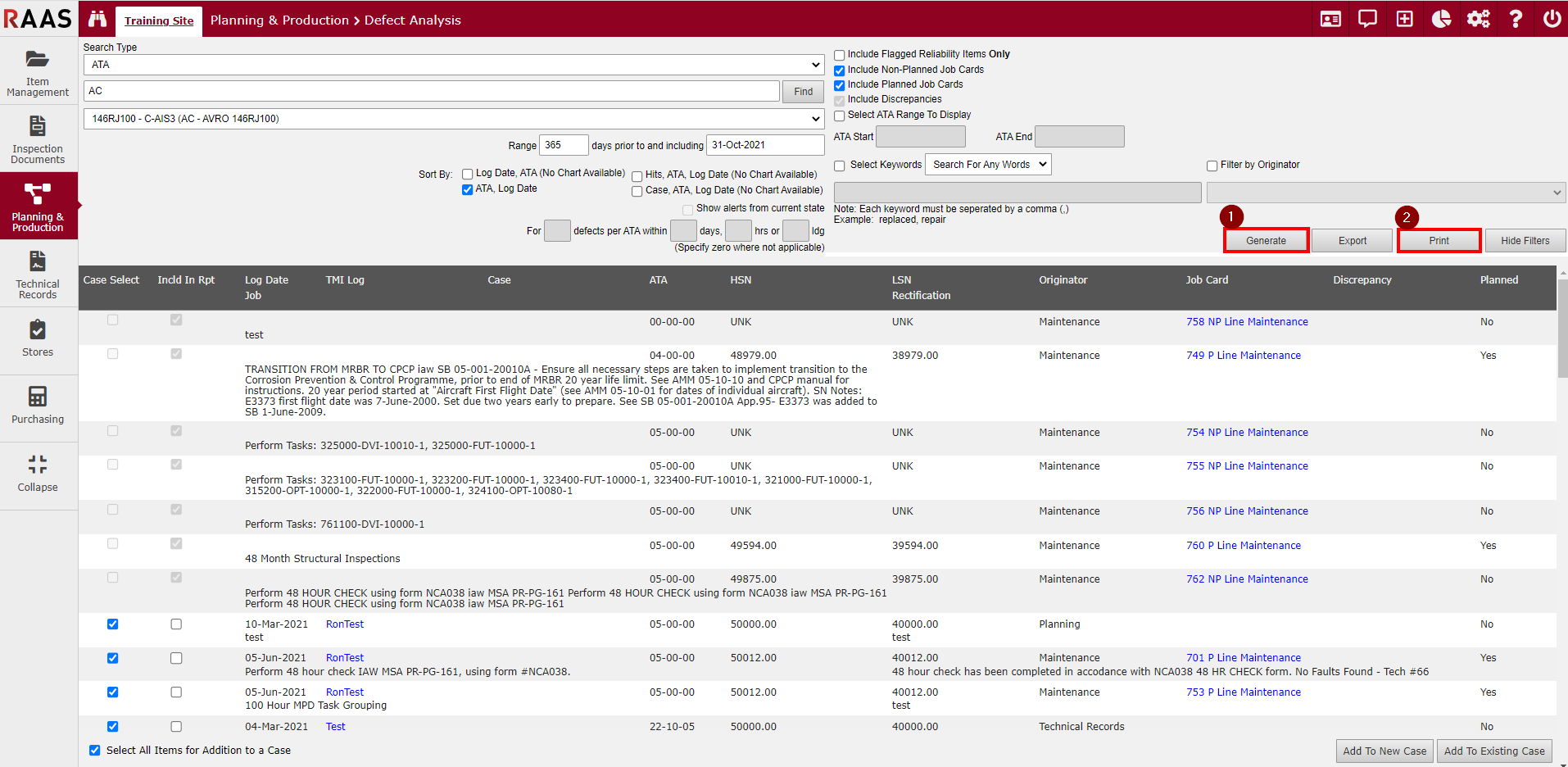Toggle Select All Items for Addition checkbox
This screenshot has height=767, width=1568.
[95, 751]
